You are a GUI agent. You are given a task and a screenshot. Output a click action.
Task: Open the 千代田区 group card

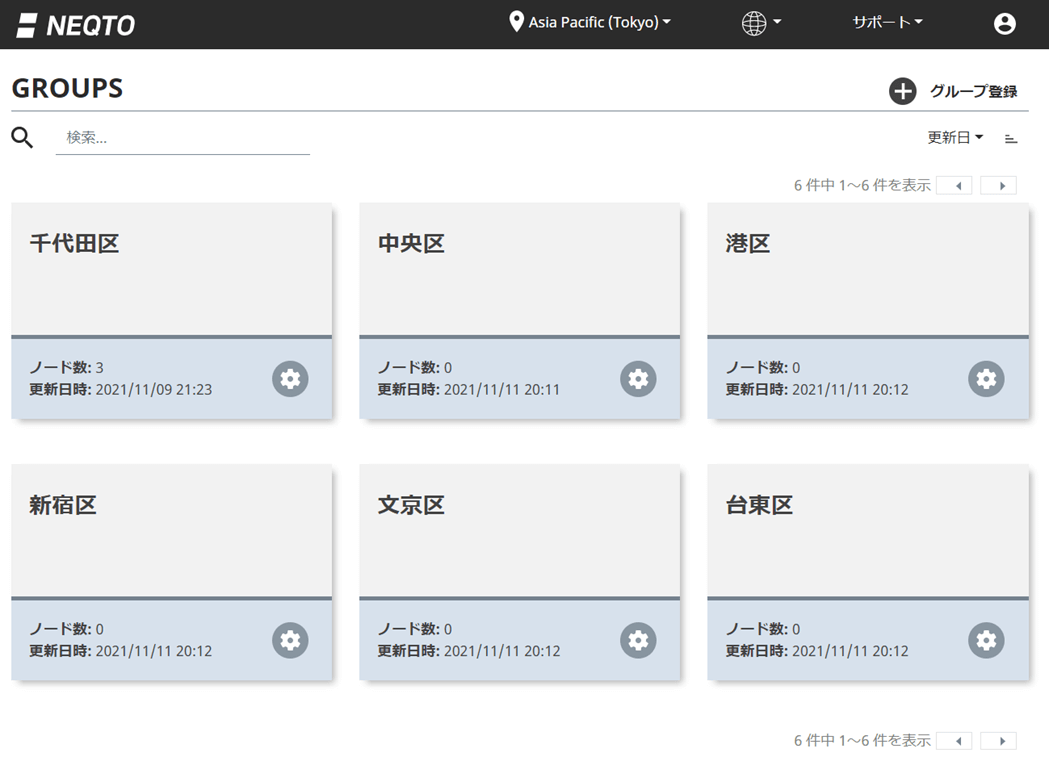171,268
